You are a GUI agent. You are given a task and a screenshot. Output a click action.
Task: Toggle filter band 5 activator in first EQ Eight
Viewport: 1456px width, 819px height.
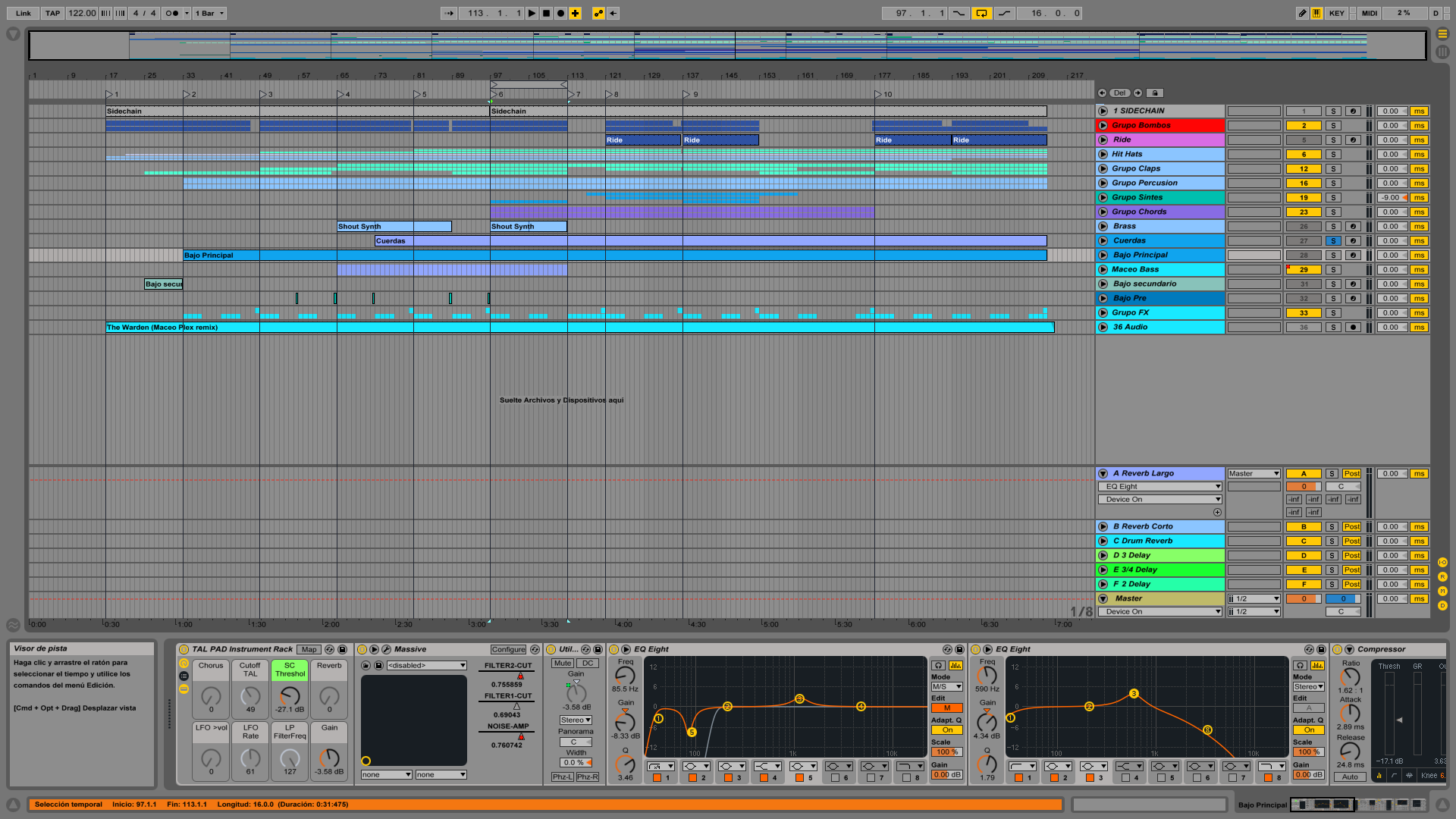coord(799,777)
